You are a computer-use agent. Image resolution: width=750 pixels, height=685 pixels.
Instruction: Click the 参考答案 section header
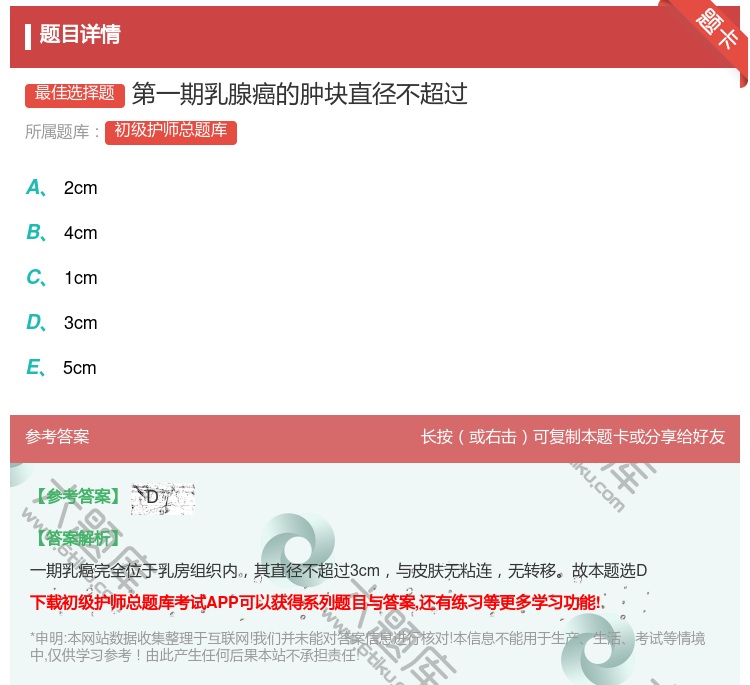(57, 437)
